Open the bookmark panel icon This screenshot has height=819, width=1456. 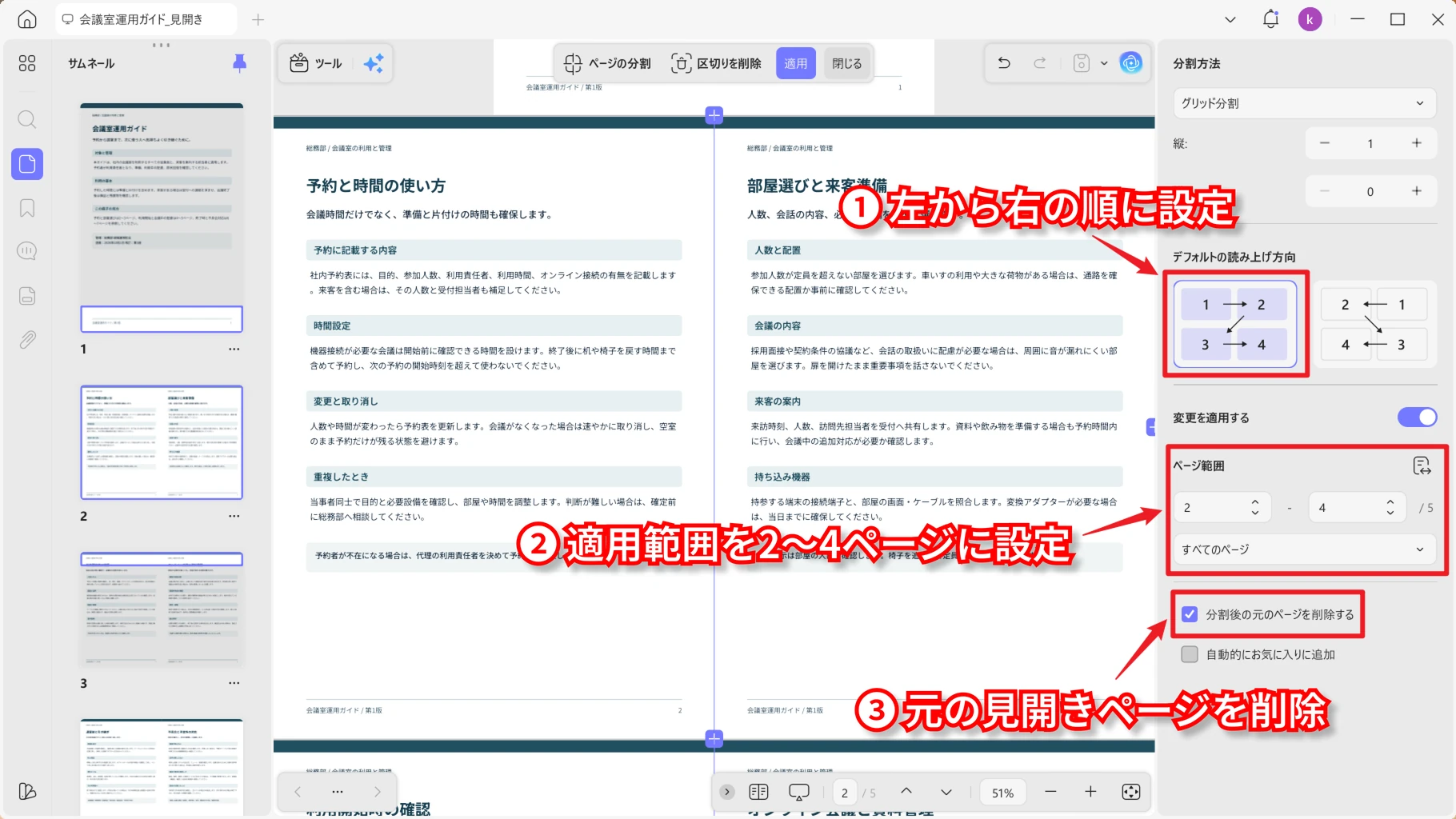pos(27,208)
